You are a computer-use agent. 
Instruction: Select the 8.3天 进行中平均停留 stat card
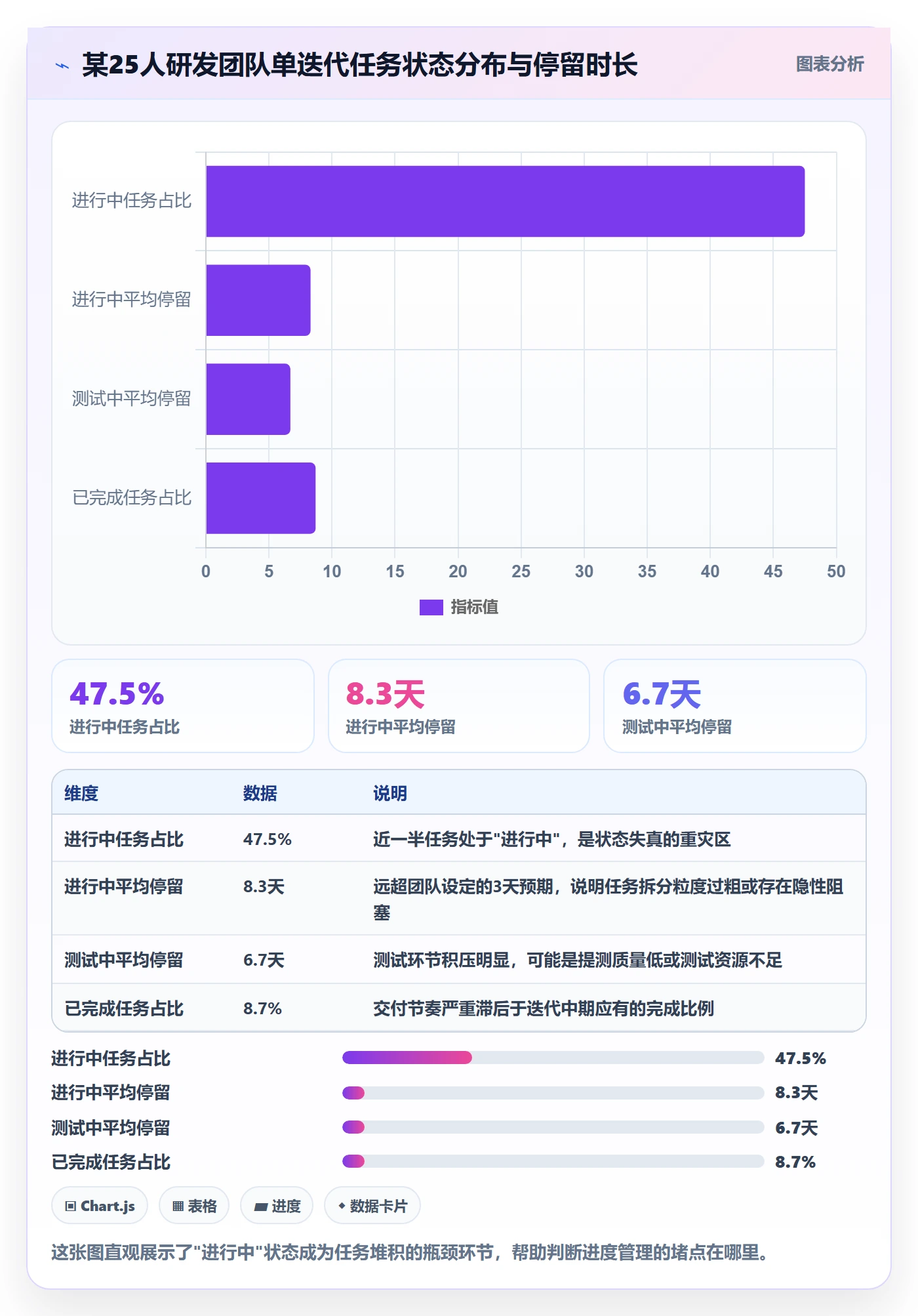click(459, 706)
